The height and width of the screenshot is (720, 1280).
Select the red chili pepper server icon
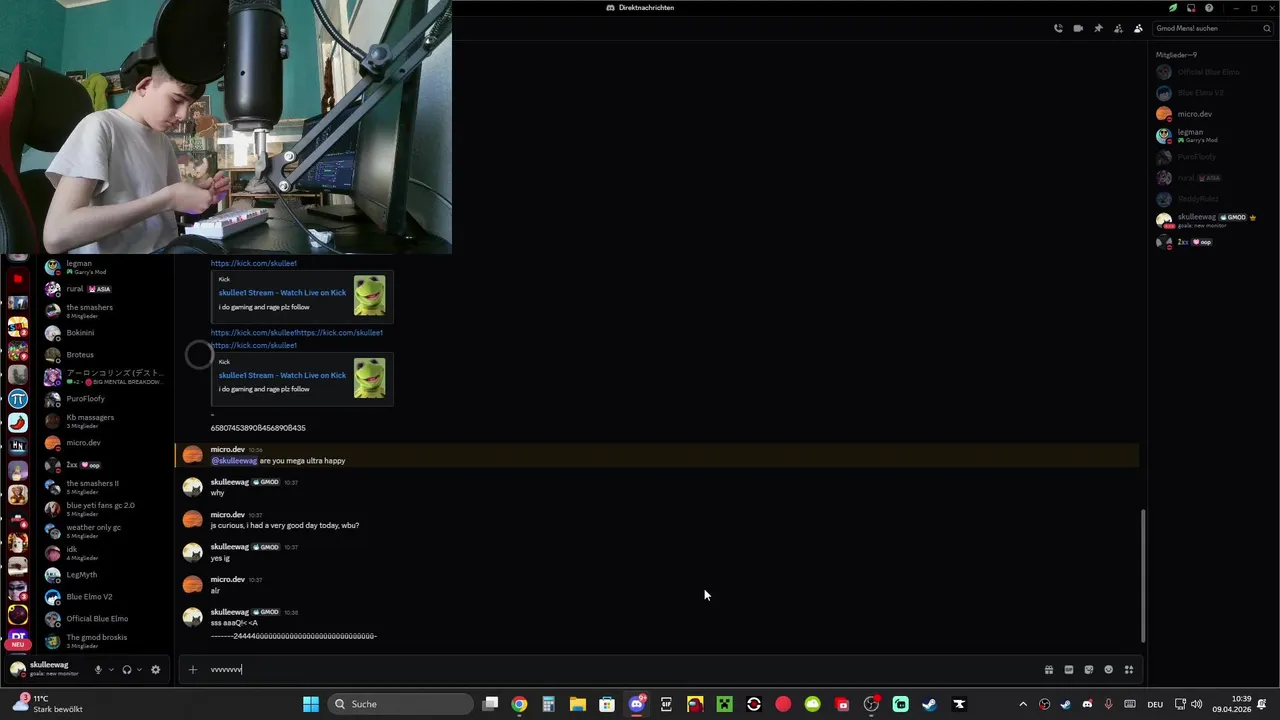tap(18, 423)
